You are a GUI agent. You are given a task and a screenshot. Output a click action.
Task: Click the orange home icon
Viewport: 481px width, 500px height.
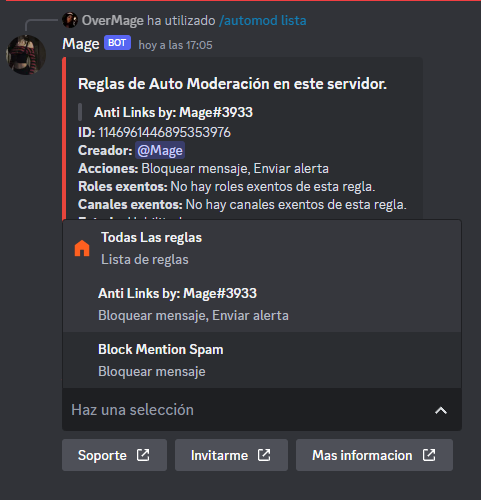(82, 248)
